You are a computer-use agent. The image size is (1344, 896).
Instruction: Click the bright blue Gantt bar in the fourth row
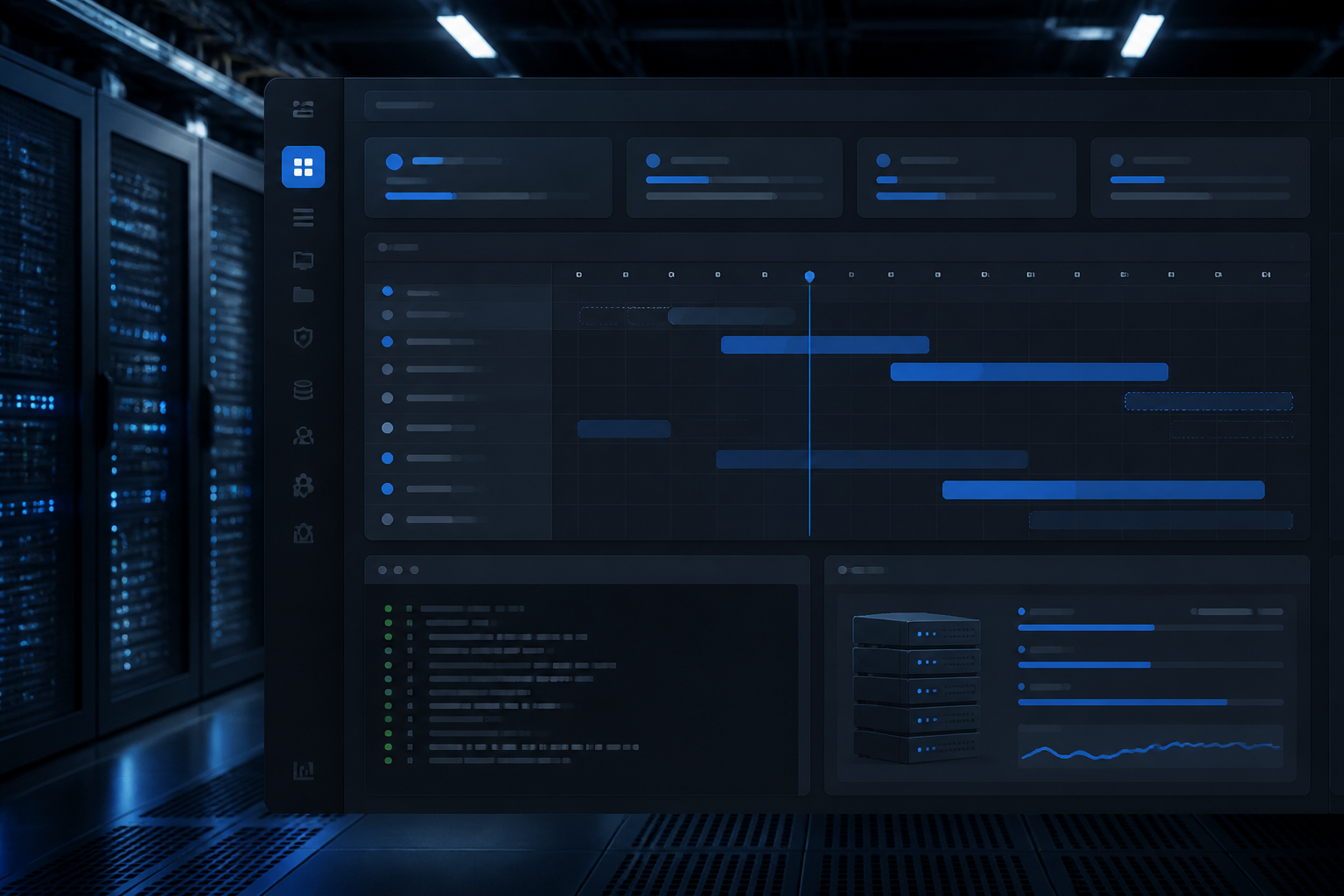1029,372
